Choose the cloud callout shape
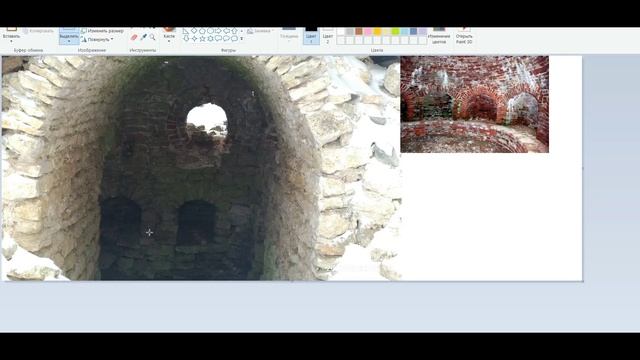The height and width of the screenshot is (360, 640). [234, 38]
